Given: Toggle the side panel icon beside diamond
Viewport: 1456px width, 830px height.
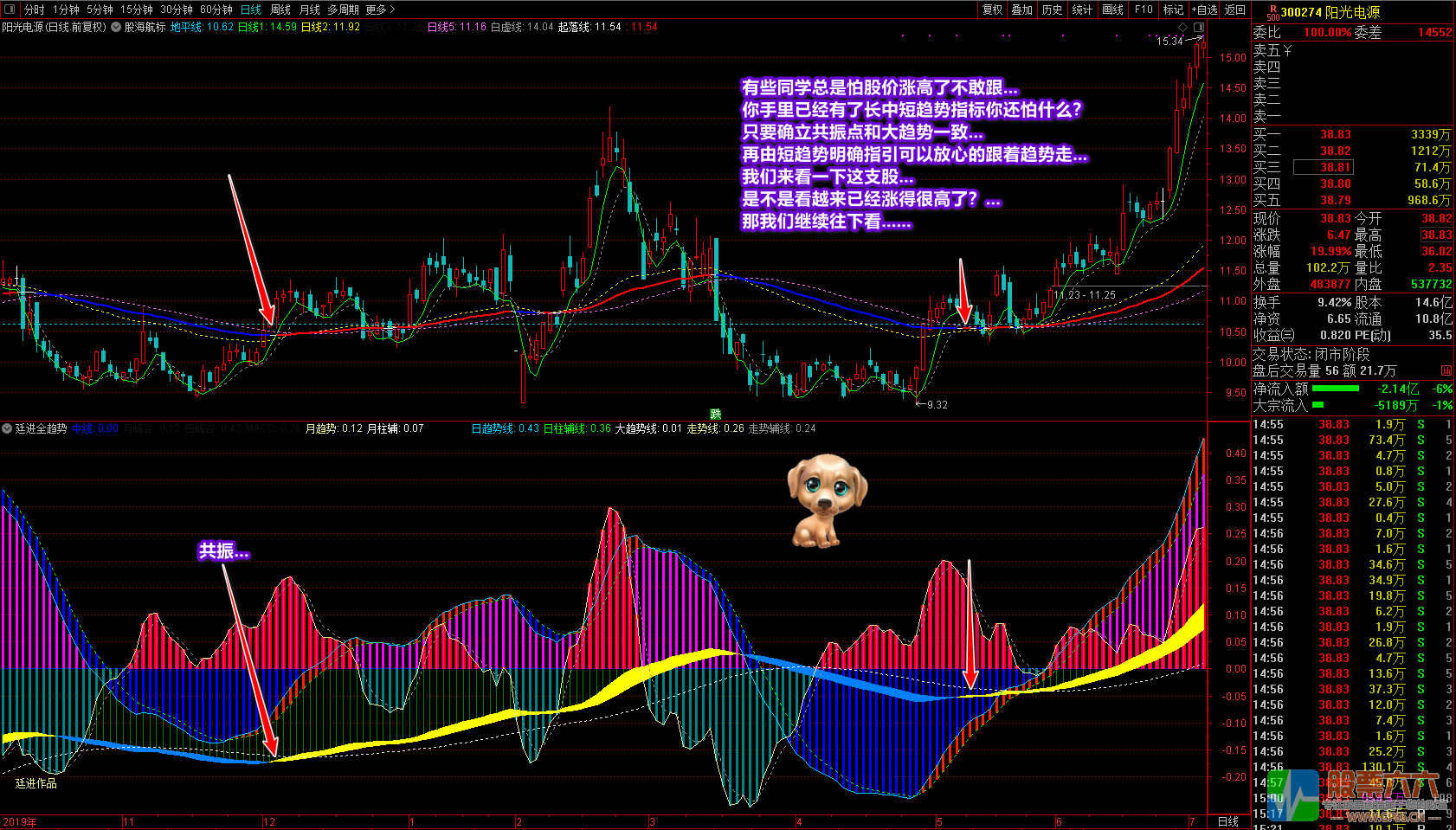Looking at the screenshot, I should pos(1199,28).
